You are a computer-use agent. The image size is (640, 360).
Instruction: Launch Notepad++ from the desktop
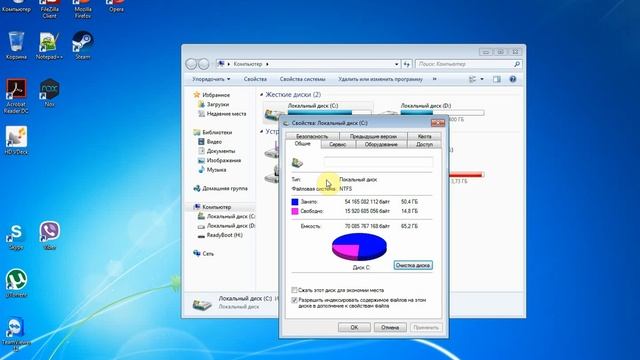pos(49,45)
